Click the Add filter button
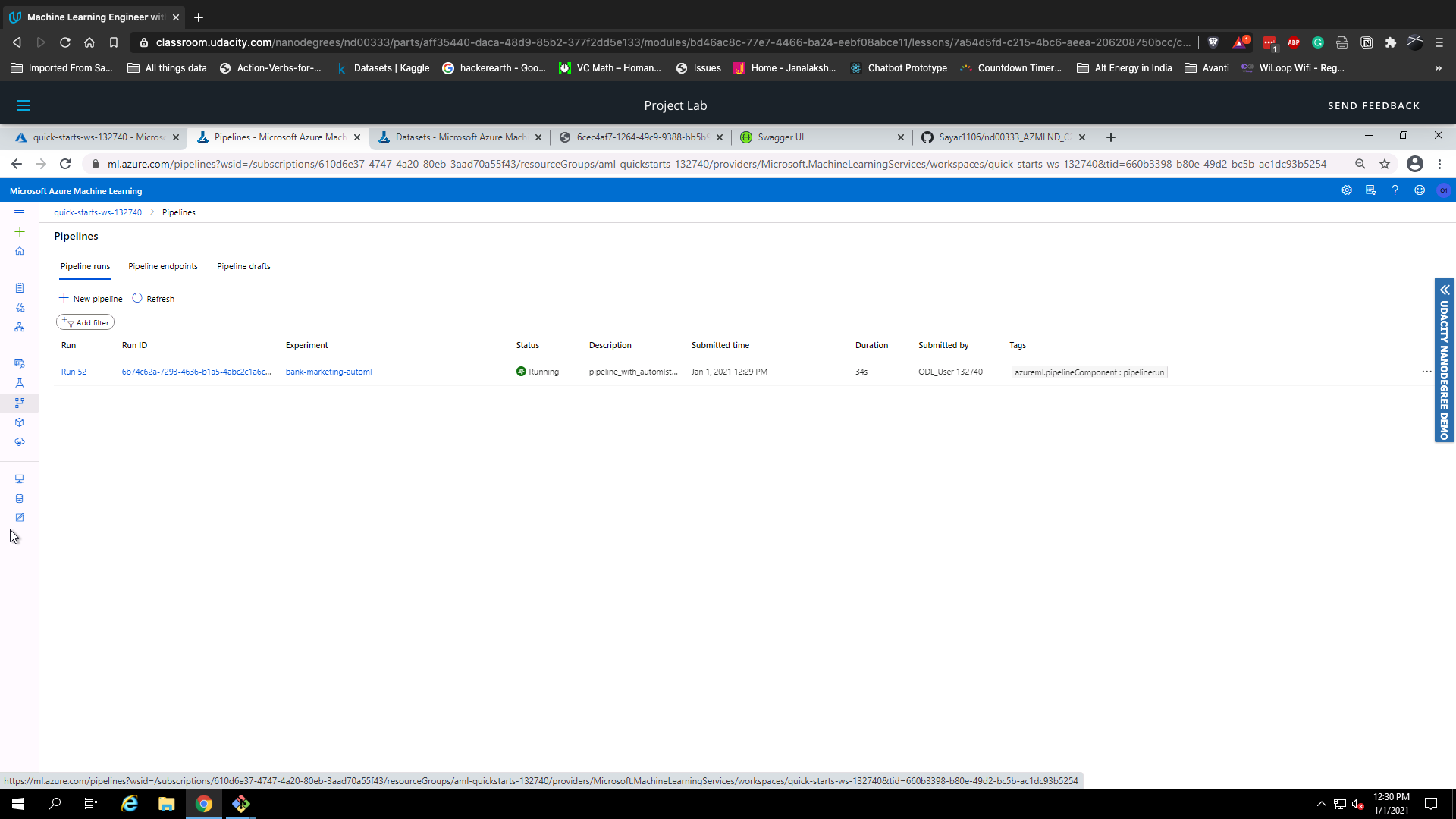 85,322
